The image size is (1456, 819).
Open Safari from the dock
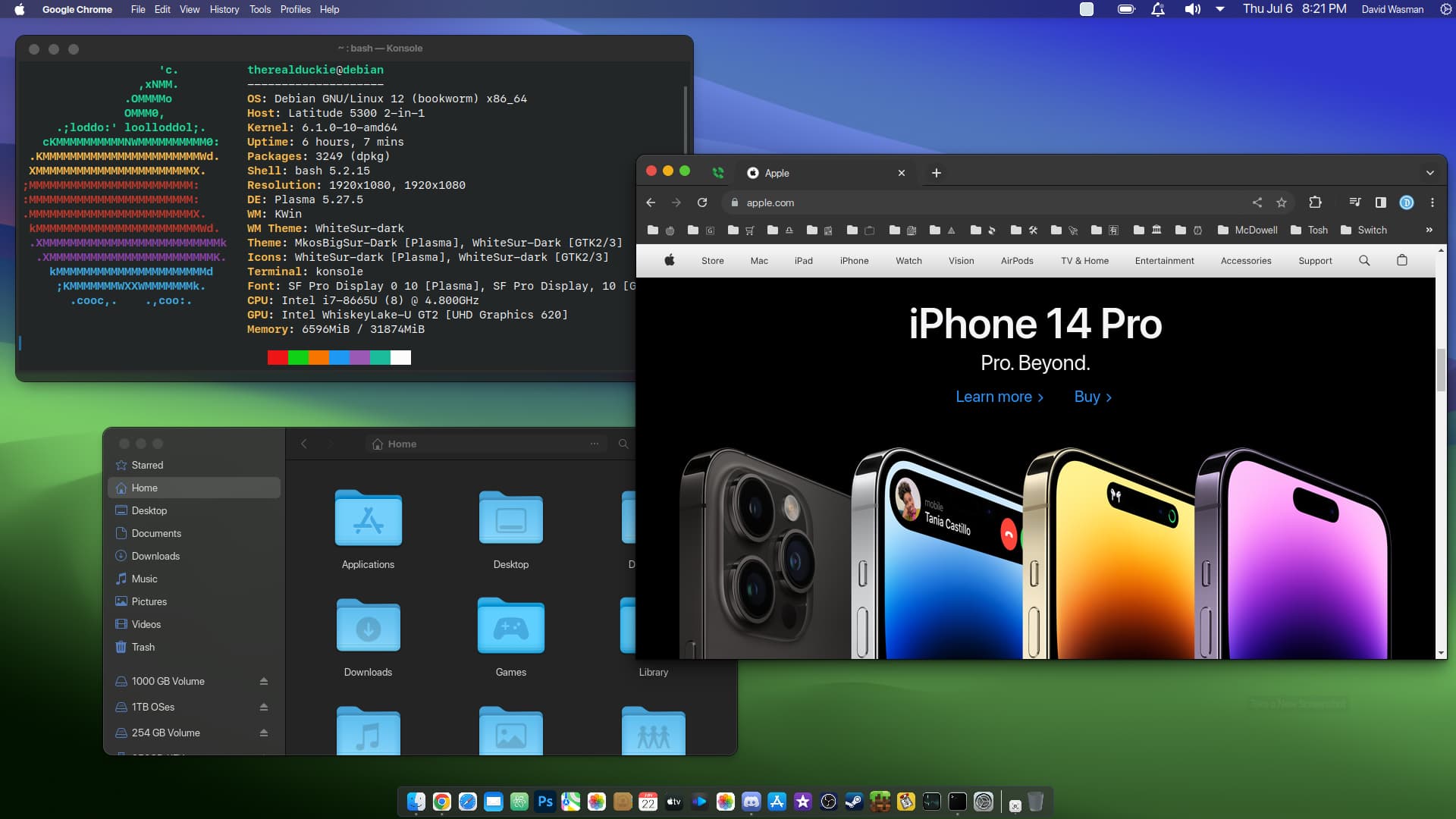click(x=468, y=802)
